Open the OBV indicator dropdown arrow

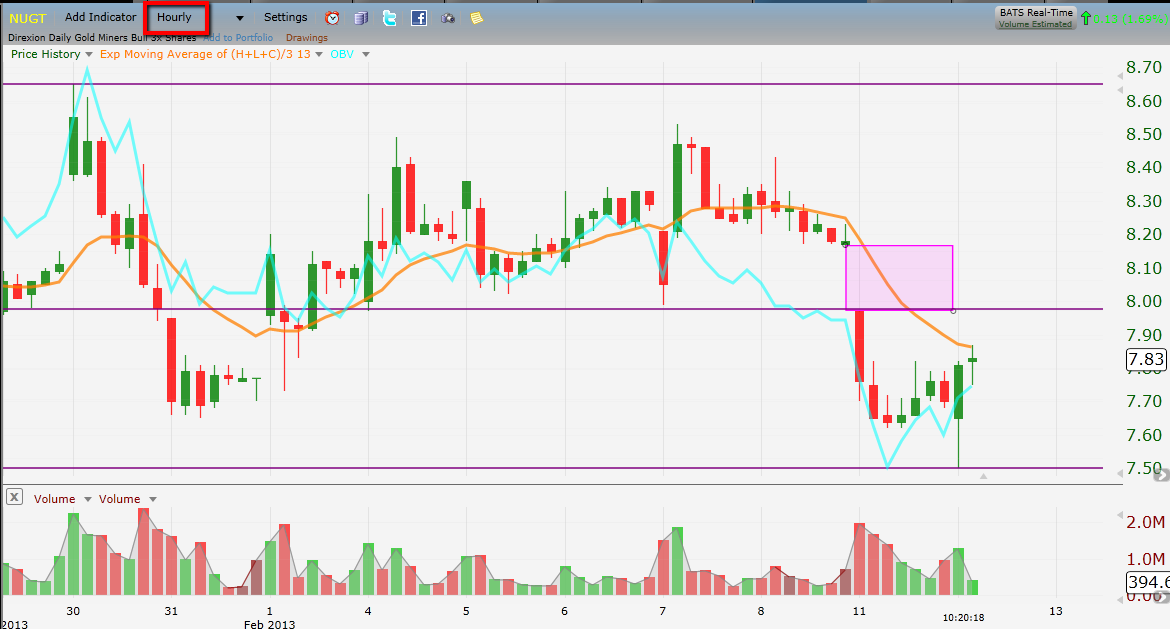pyautogui.click(x=366, y=54)
